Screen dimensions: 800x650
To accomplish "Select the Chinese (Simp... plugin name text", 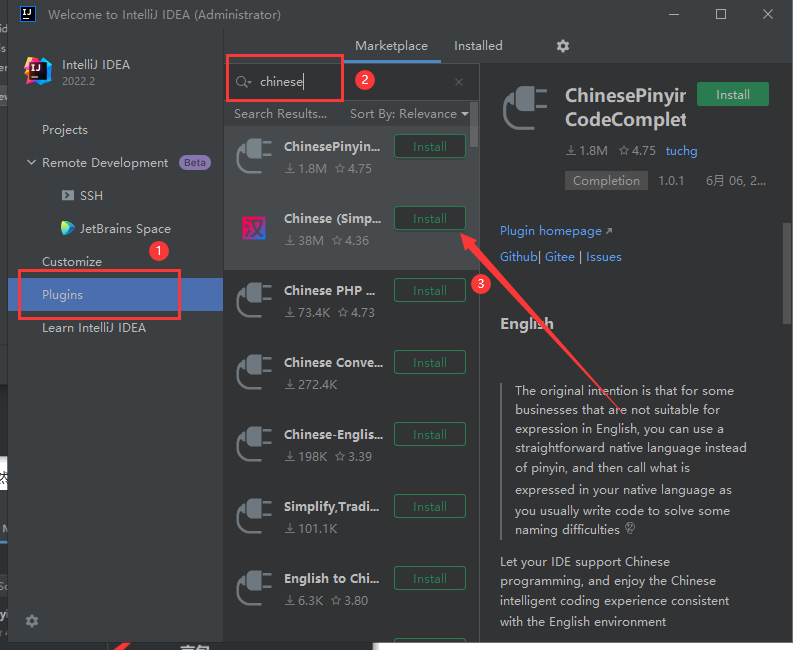I will (333, 218).
